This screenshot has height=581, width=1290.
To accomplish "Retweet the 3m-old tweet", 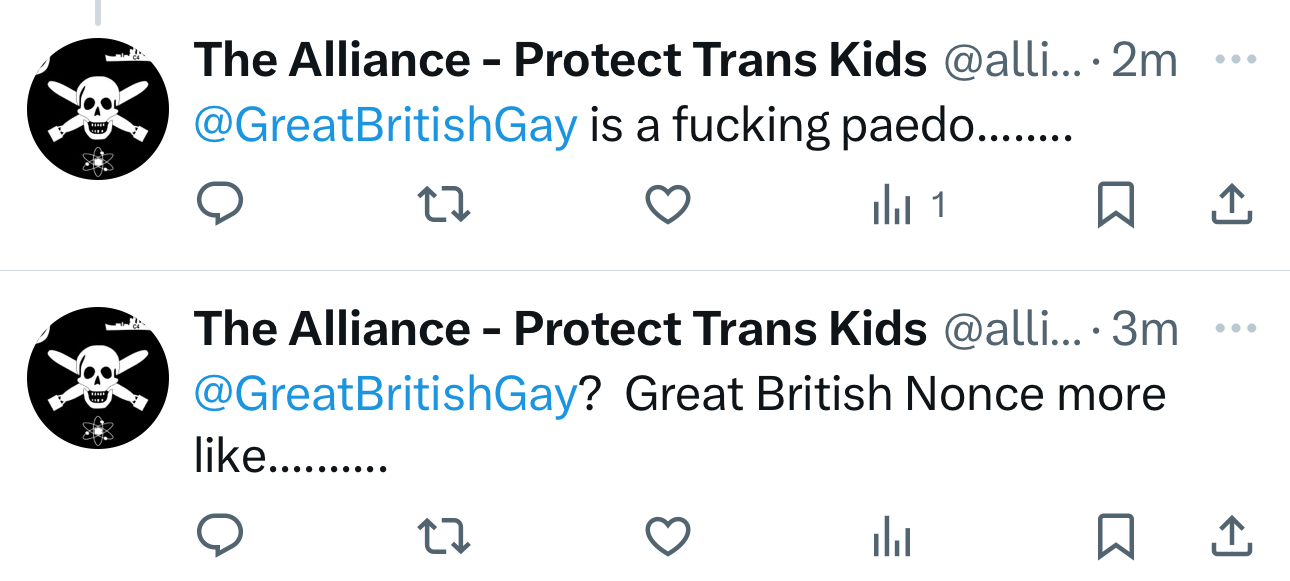I will click(443, 538).
